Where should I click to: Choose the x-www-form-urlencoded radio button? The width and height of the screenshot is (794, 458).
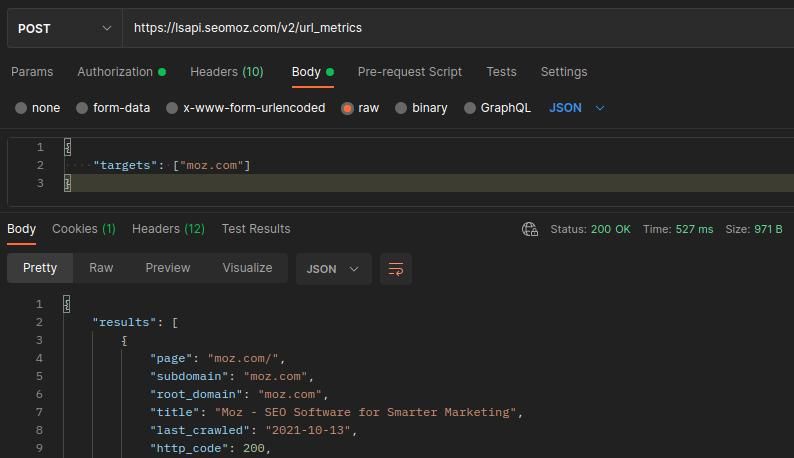click(x=172, y=108)
